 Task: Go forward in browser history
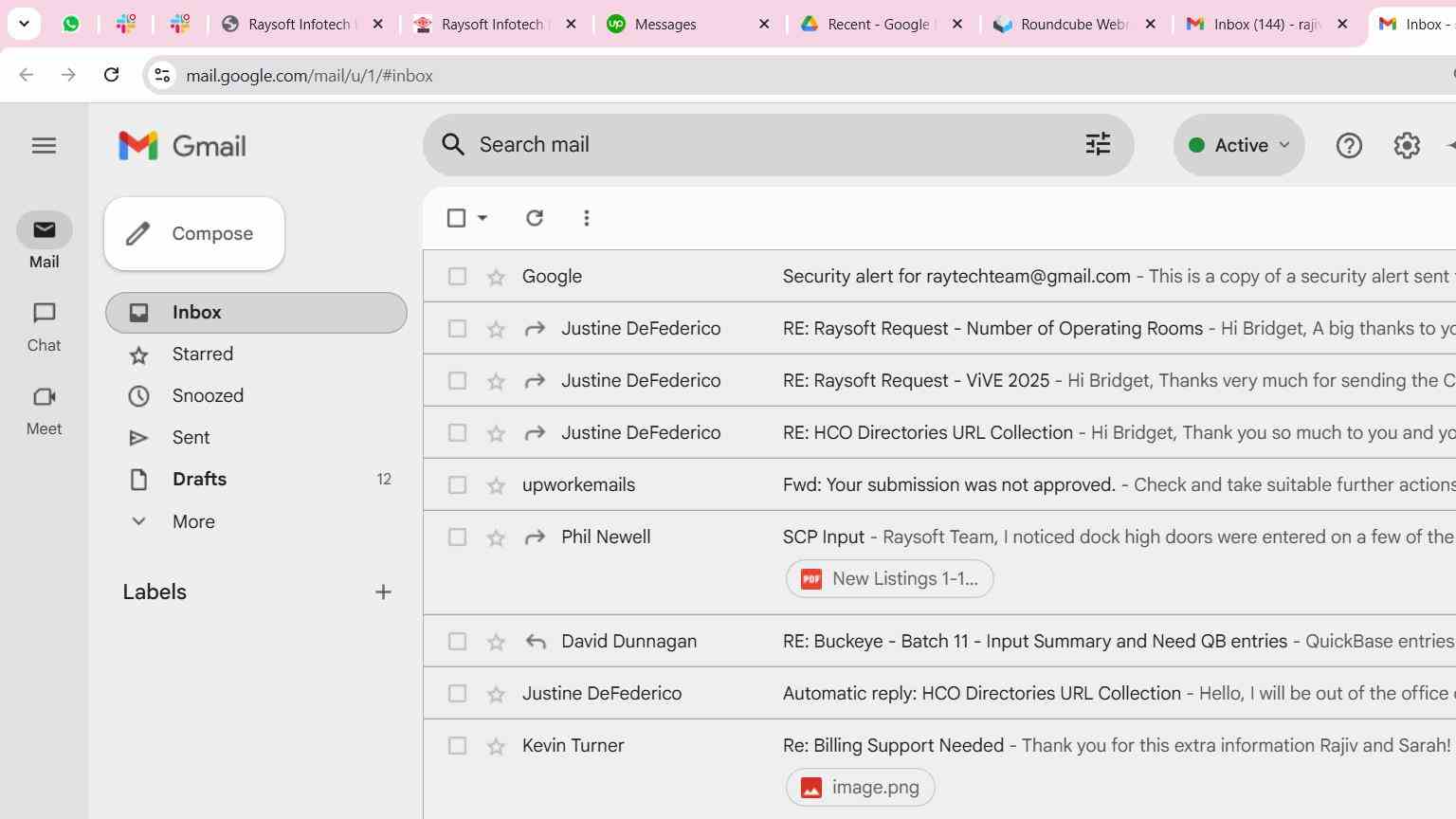pos(68,75)
